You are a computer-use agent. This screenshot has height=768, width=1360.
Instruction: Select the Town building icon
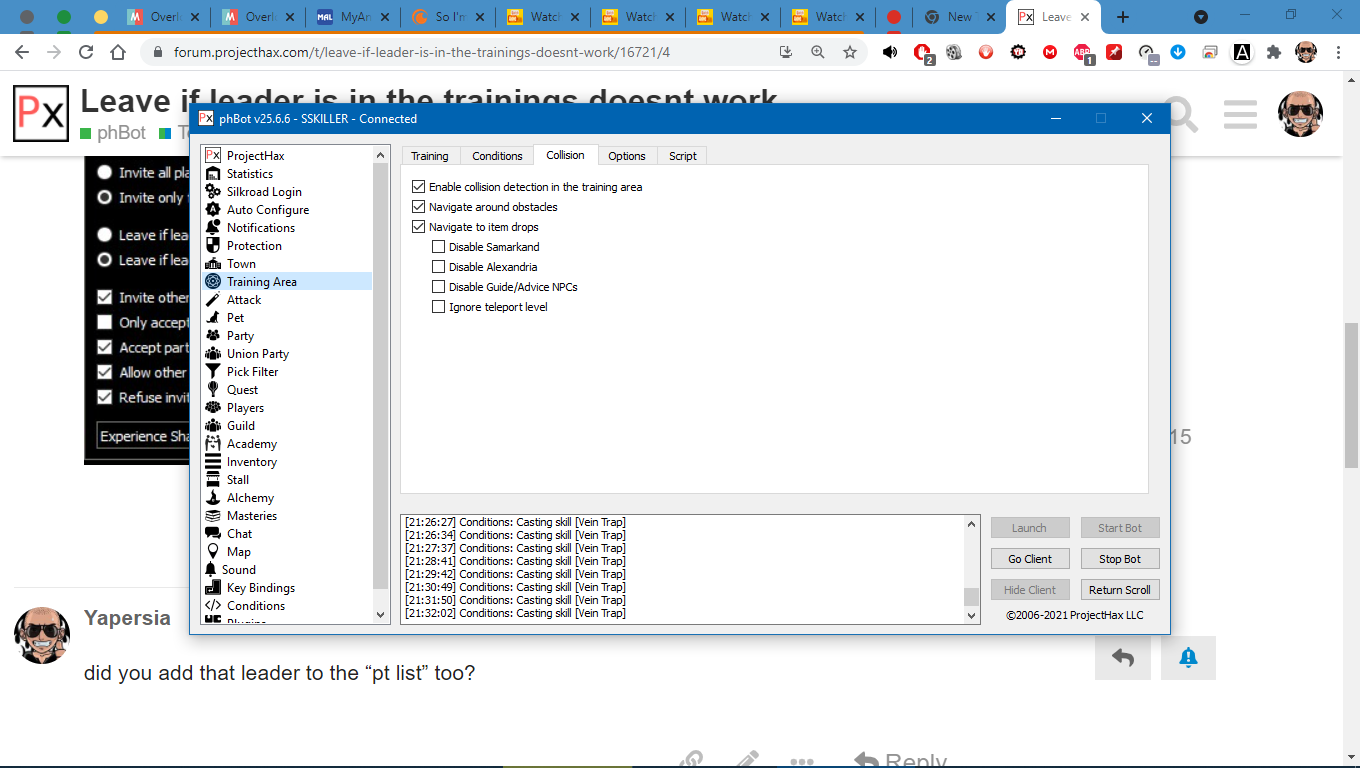pyautogui.click(x=212, y=264)
